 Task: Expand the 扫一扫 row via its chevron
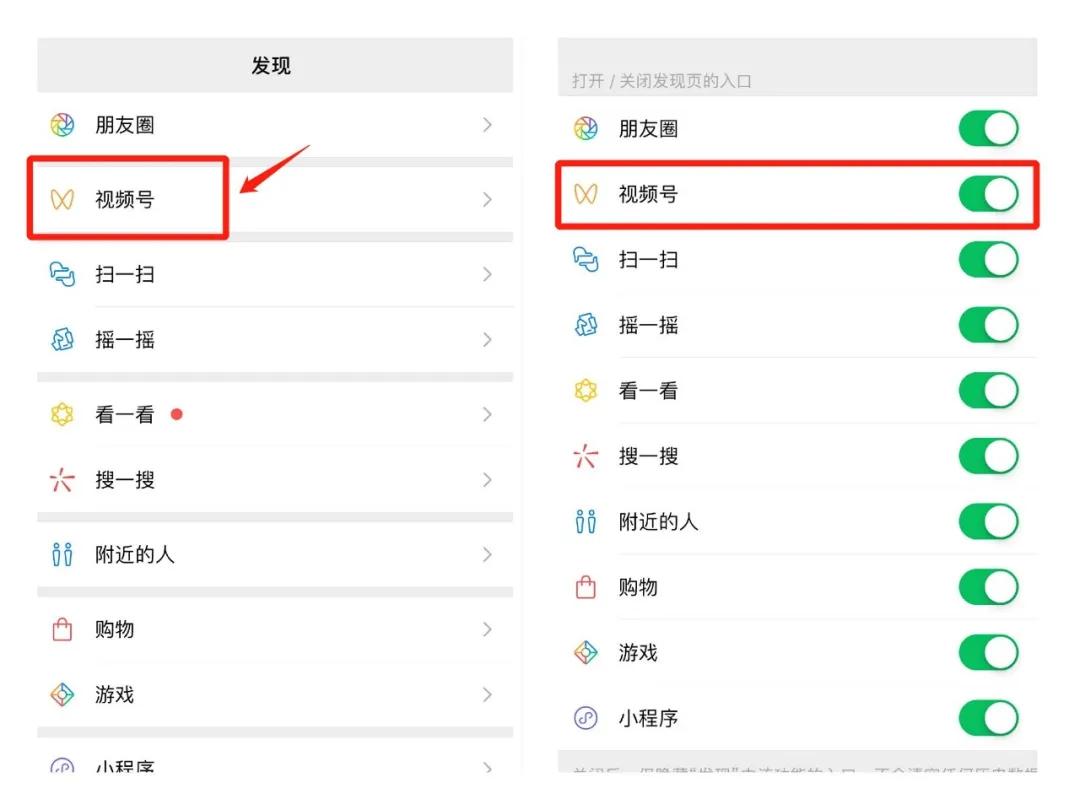tap(487, 274)
